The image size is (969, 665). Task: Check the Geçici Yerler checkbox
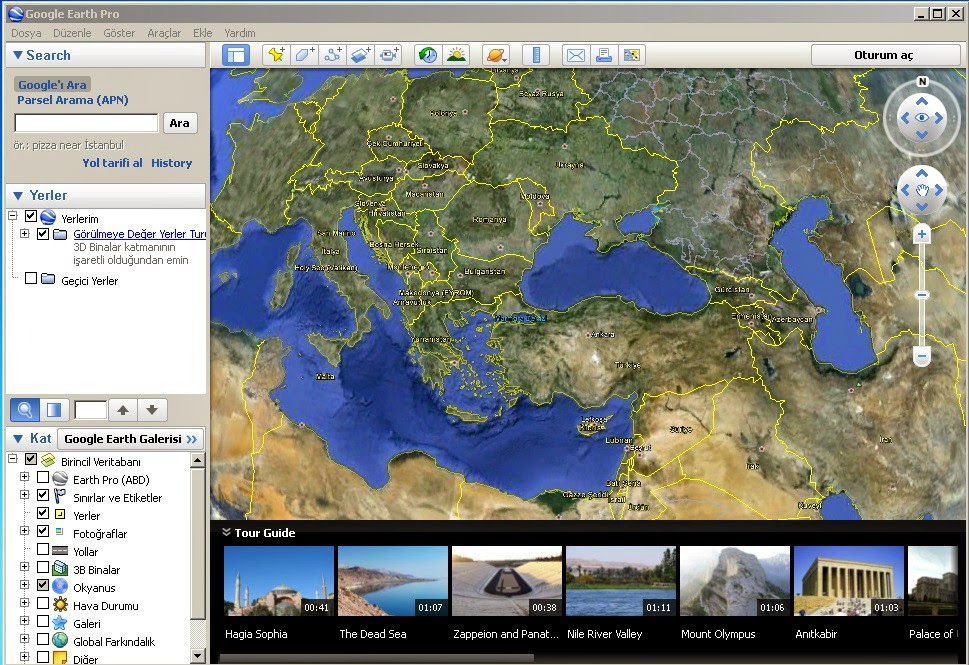click(x=31, y=278)
